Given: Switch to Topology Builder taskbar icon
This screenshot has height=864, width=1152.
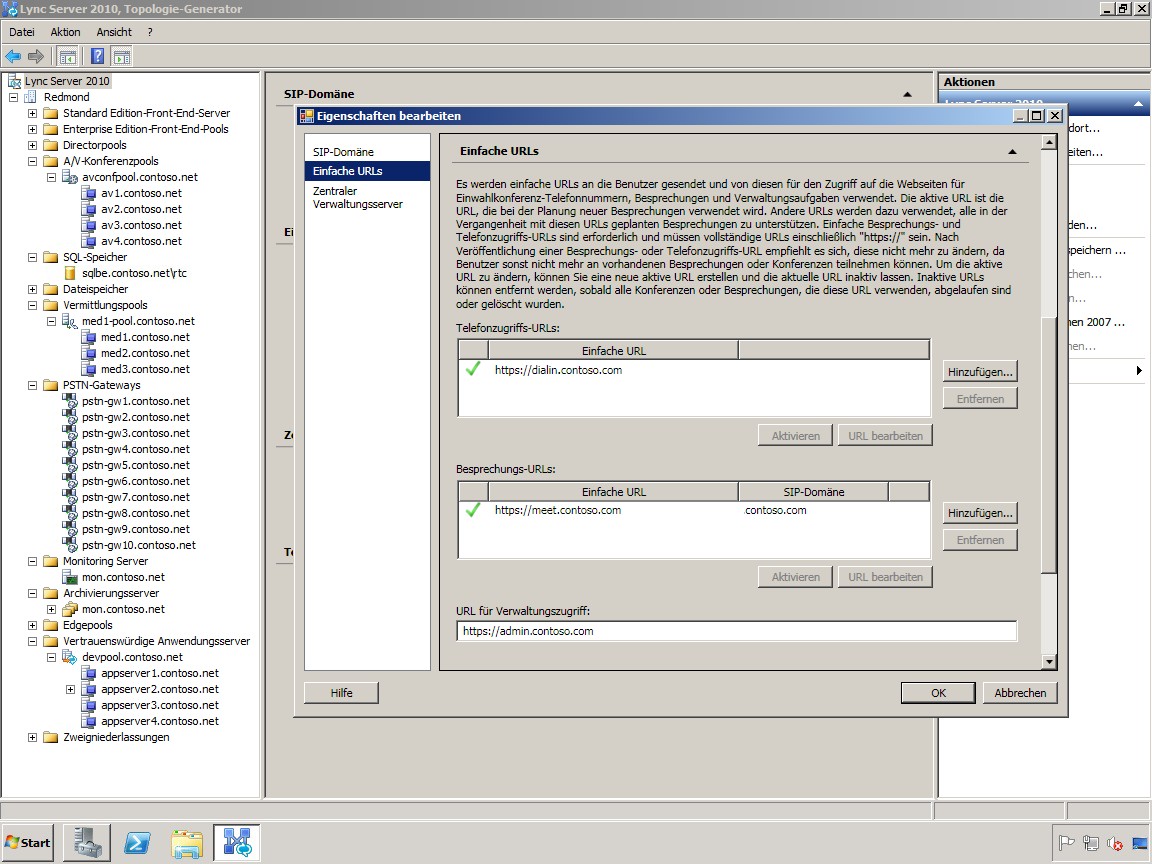Looking at the screenshot, I should tap(237, 842).
